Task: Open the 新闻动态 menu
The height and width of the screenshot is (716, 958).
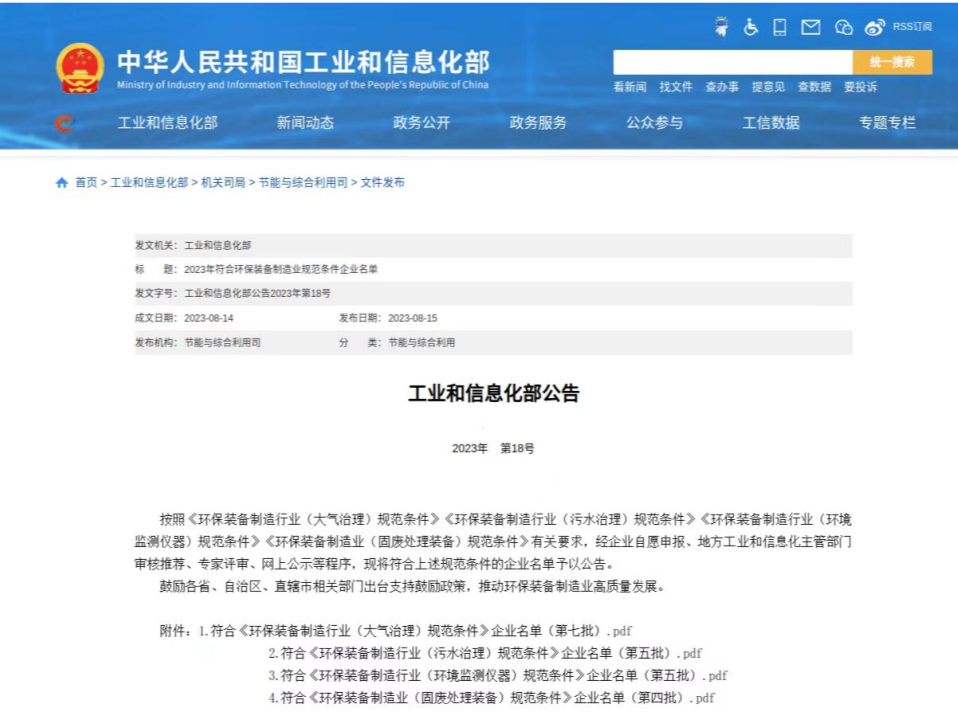Action: coord(306,122)
